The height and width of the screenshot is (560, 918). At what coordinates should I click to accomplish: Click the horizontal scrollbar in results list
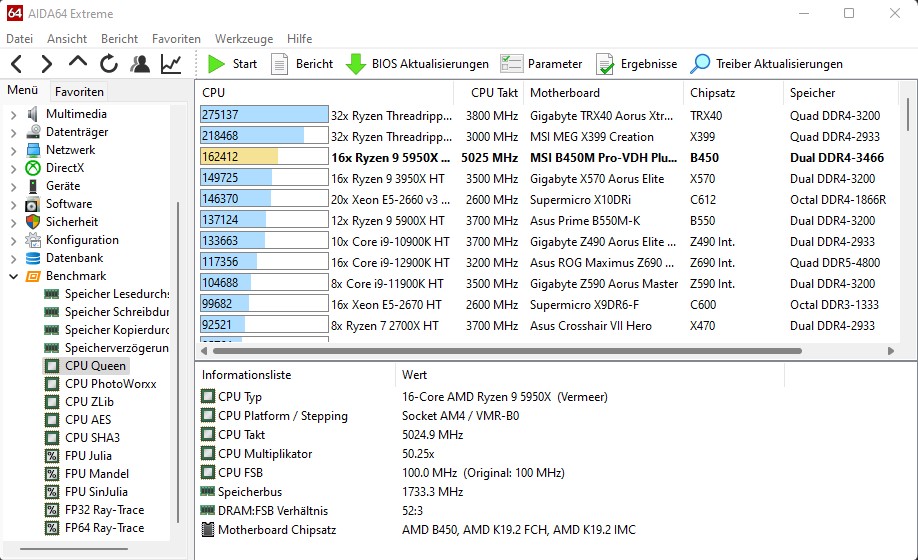coord(507,351)
